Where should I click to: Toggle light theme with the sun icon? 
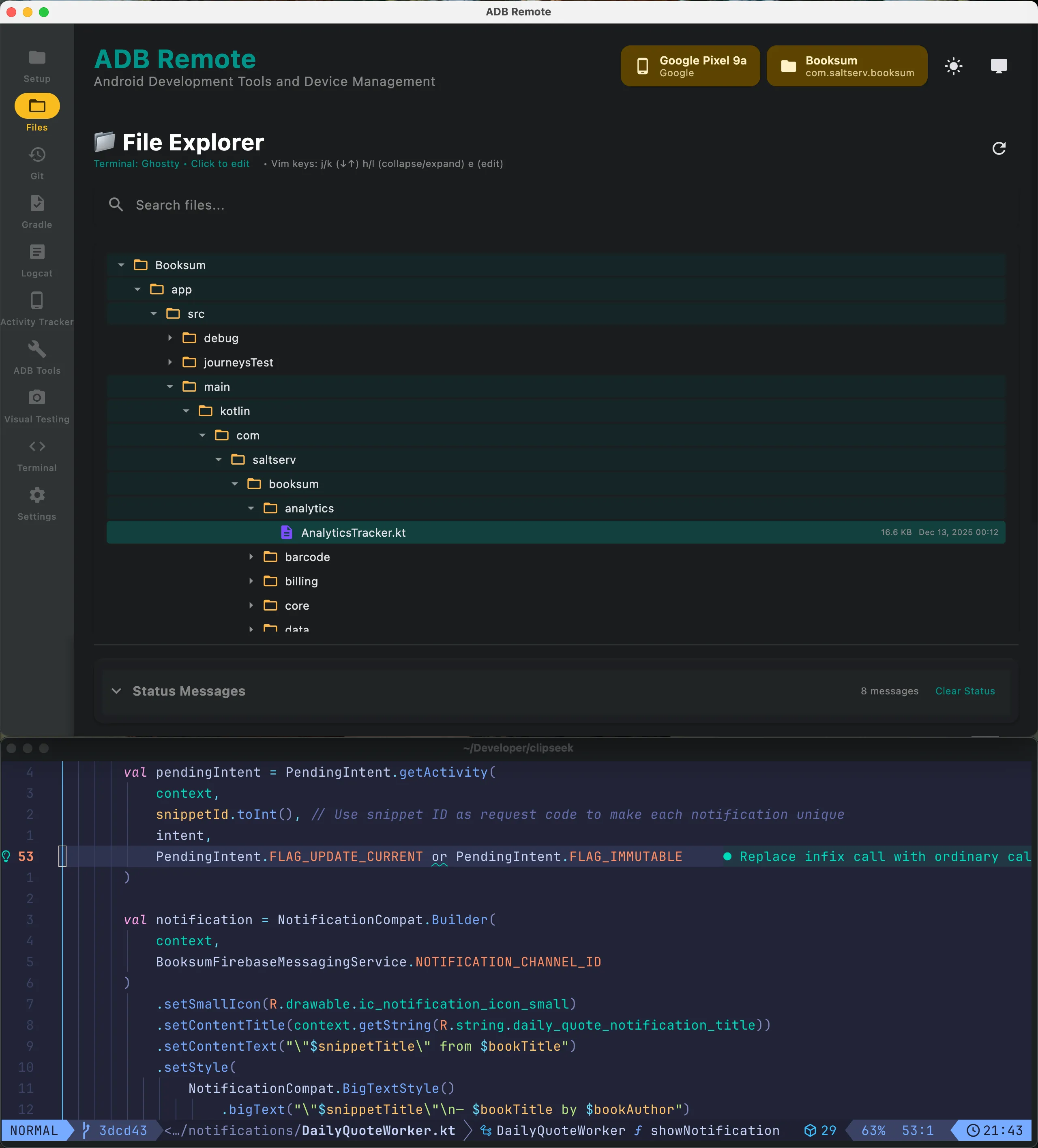pyautogui.click(x=953, y=66)
